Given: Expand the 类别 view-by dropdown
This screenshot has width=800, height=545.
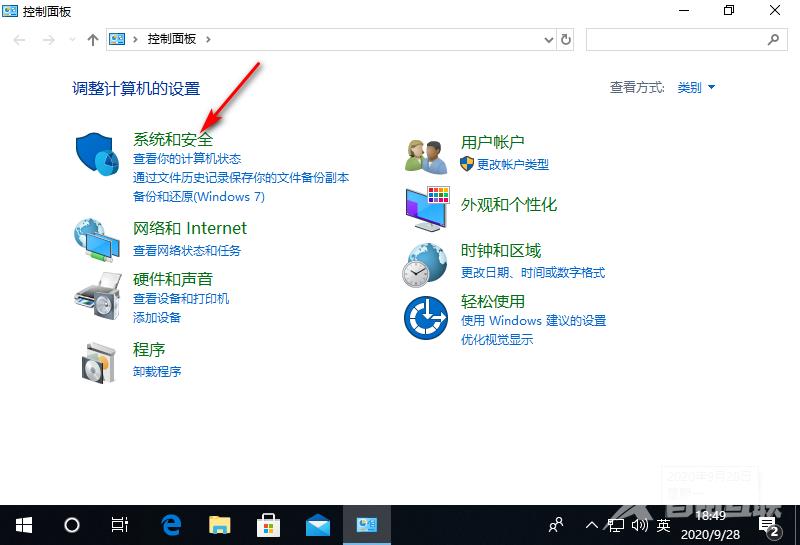Looking at the screenshot, I should (696, 87).
